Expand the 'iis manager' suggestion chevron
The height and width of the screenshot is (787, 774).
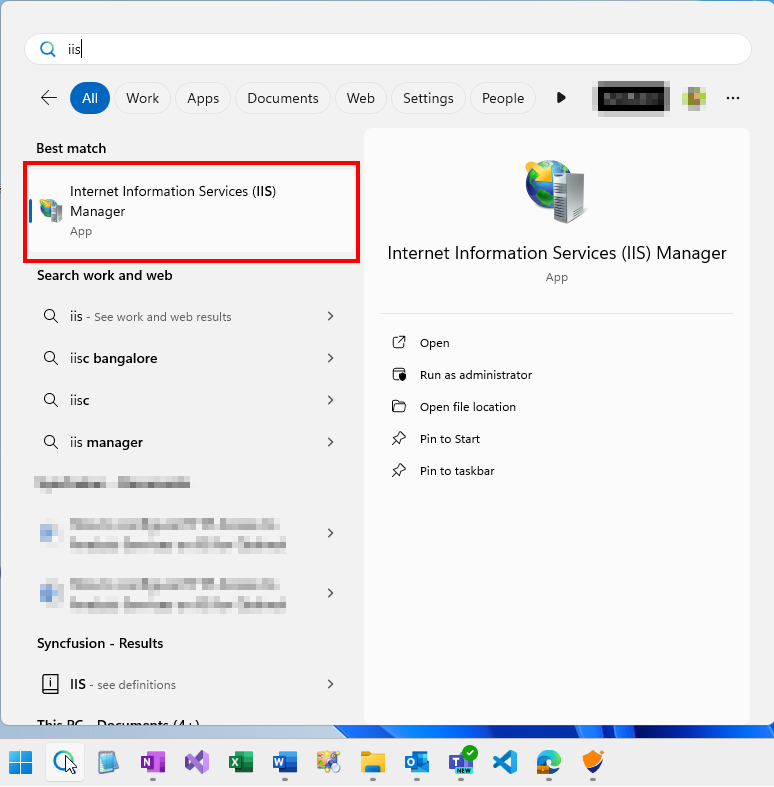pos(331,442)
